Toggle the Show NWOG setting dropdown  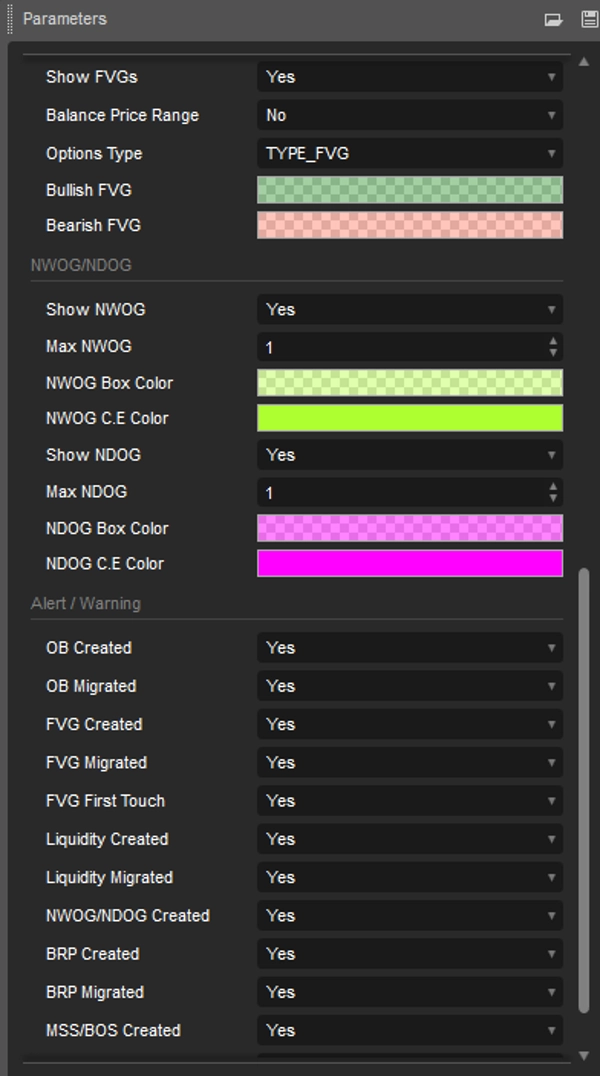coord(409,310)
